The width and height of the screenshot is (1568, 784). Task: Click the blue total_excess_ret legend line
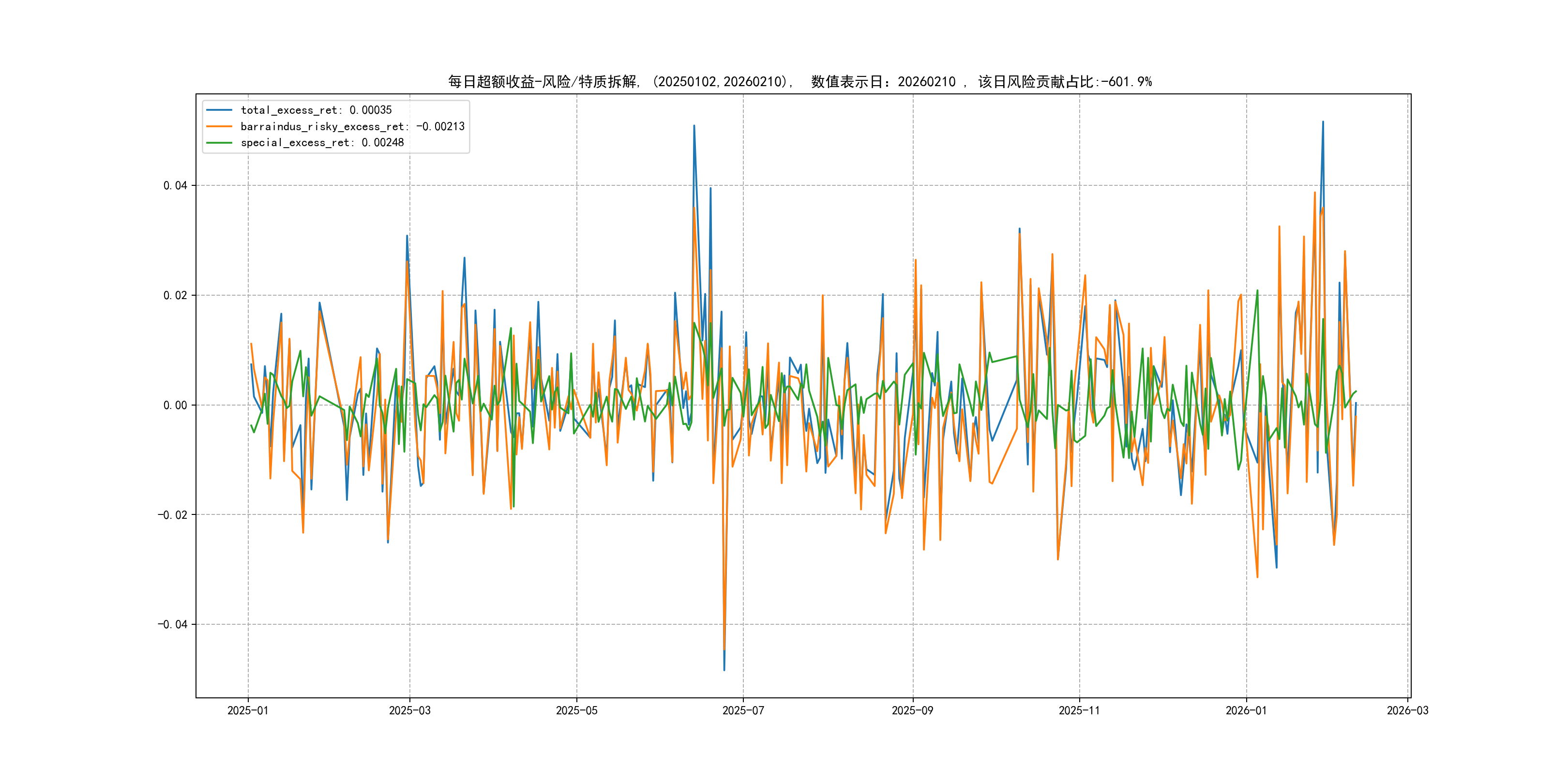tap(219, 110)
